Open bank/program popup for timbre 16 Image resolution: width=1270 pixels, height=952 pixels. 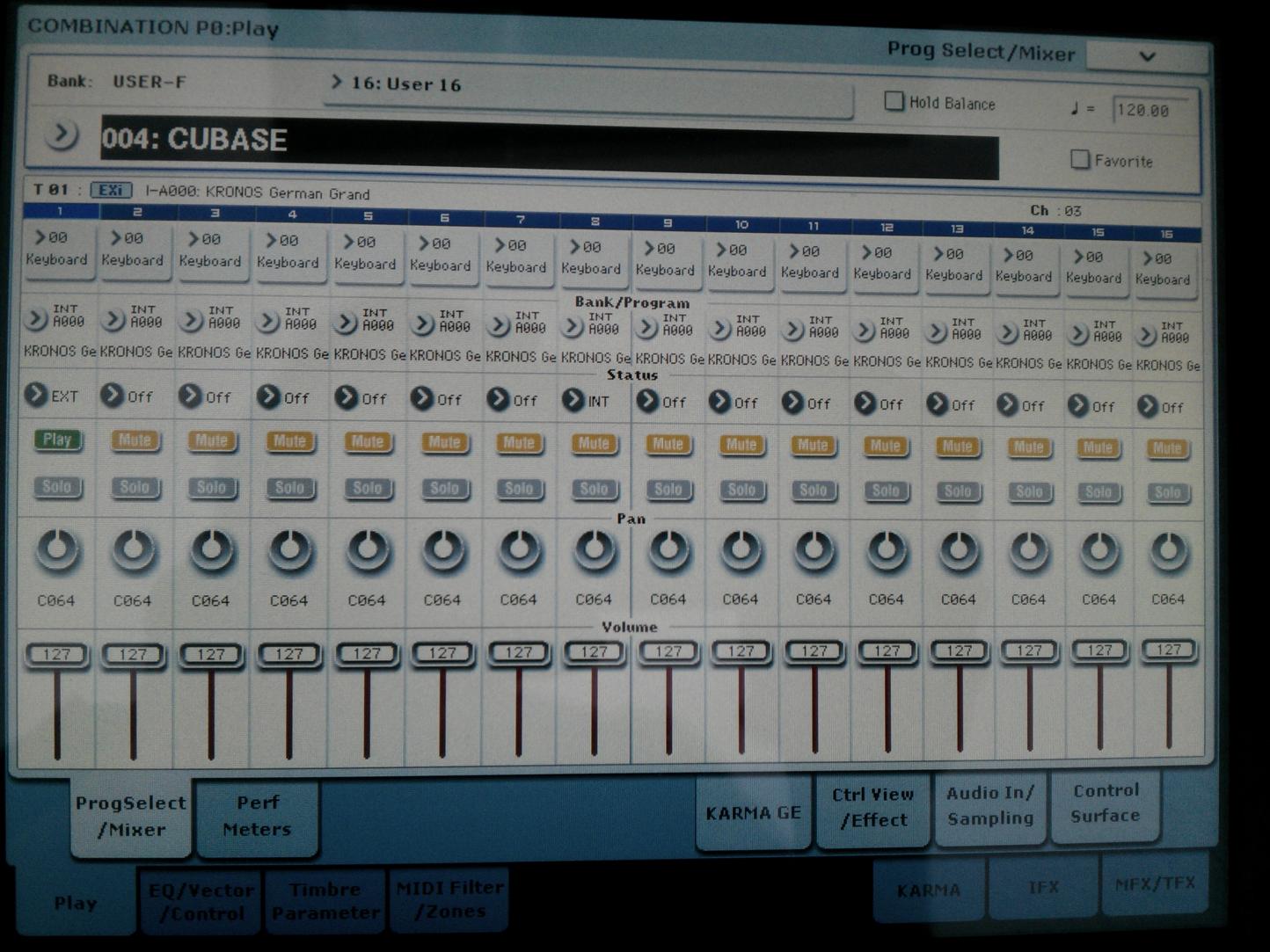[x=1146, y=335]
